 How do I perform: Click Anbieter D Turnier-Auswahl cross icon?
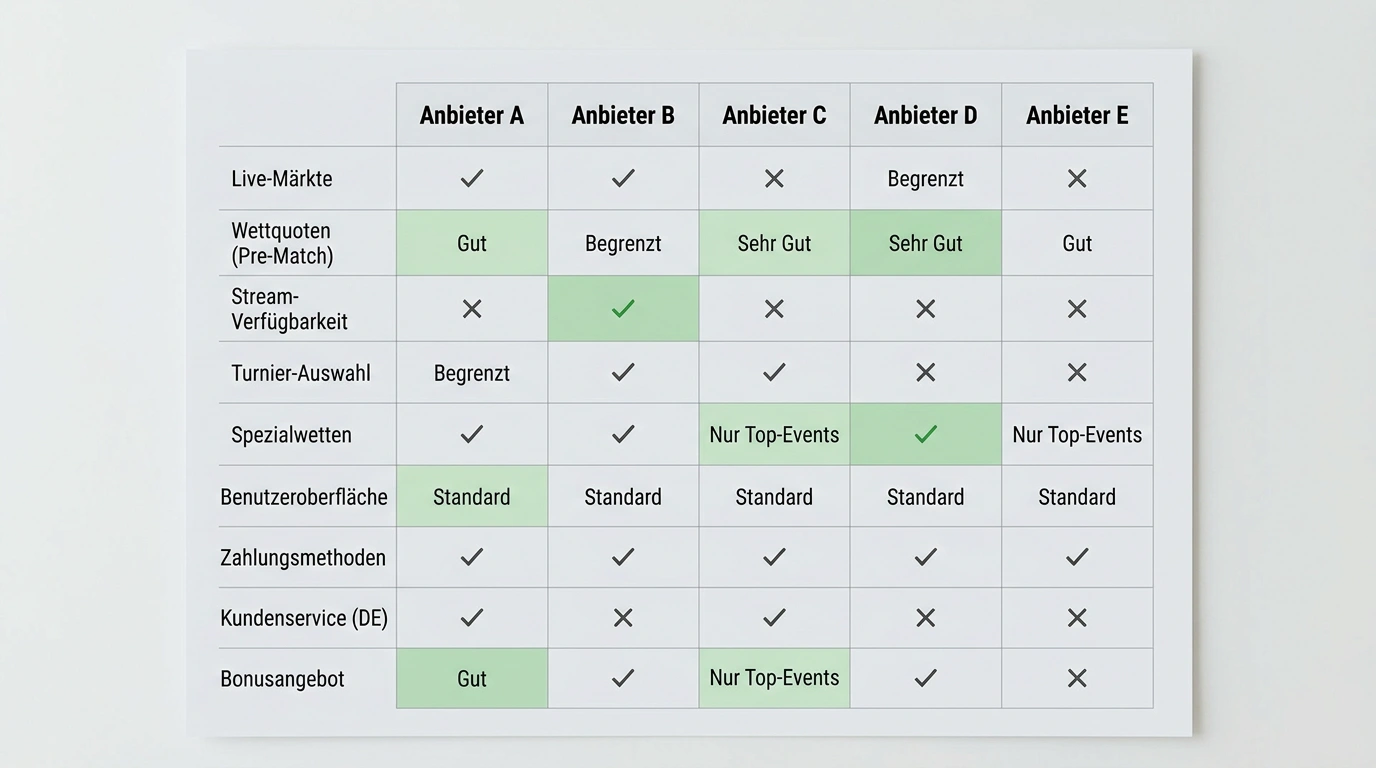(926, 372)
